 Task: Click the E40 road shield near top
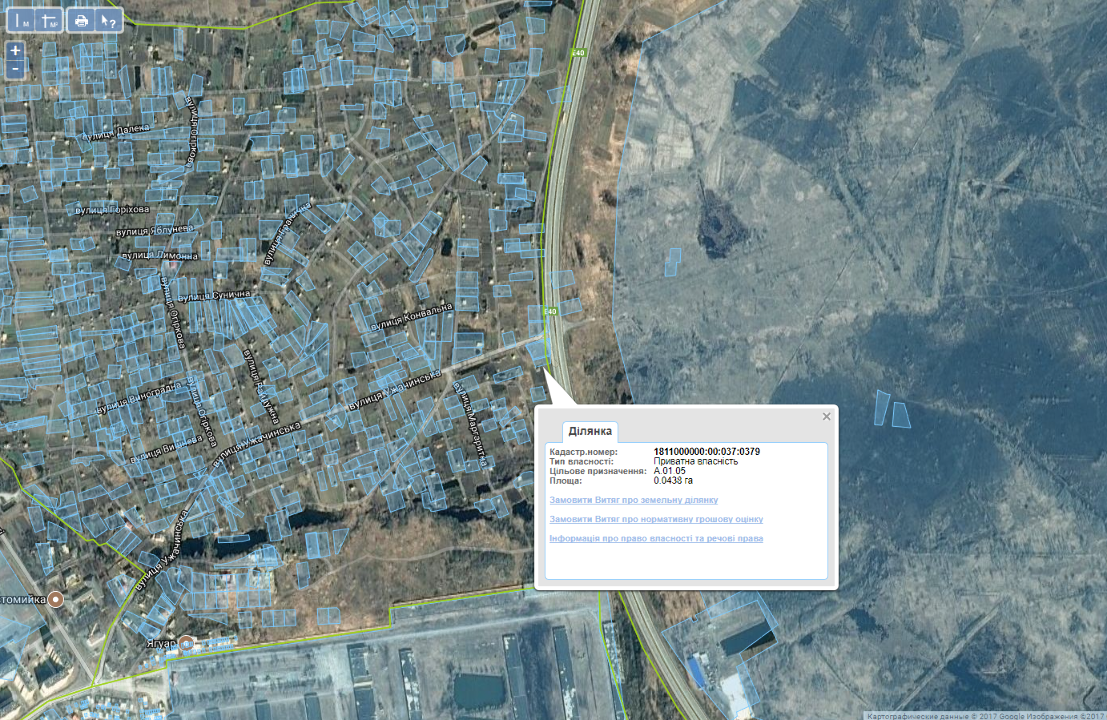[x=579, y=52]
